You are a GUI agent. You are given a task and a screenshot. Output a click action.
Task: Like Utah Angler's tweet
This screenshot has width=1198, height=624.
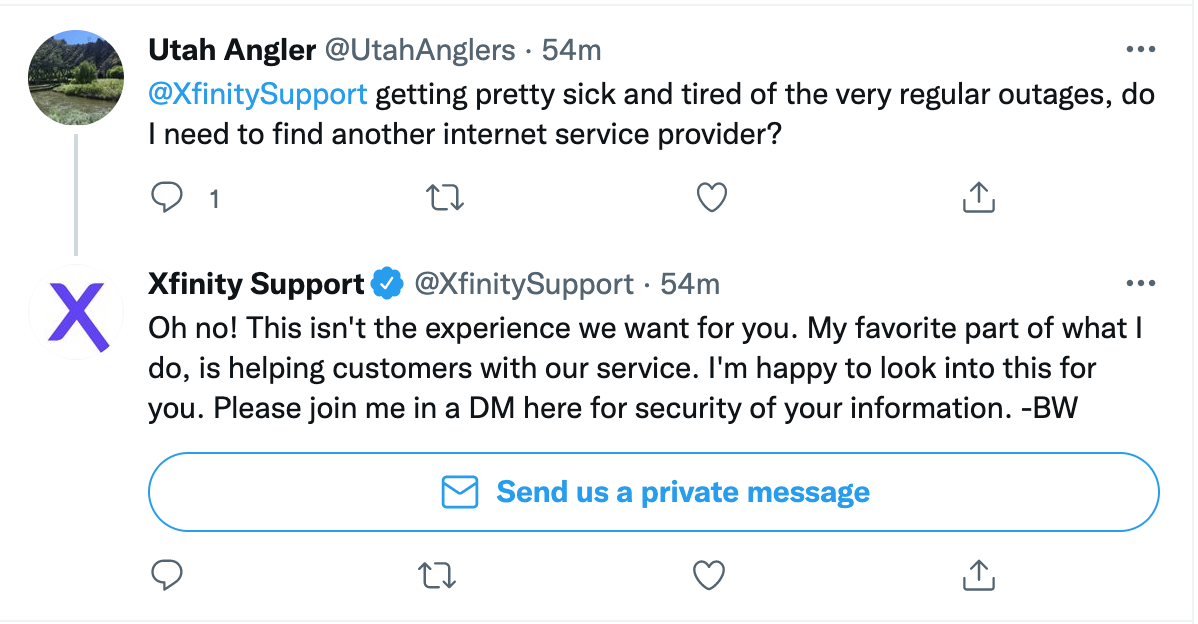pos(710,199)
